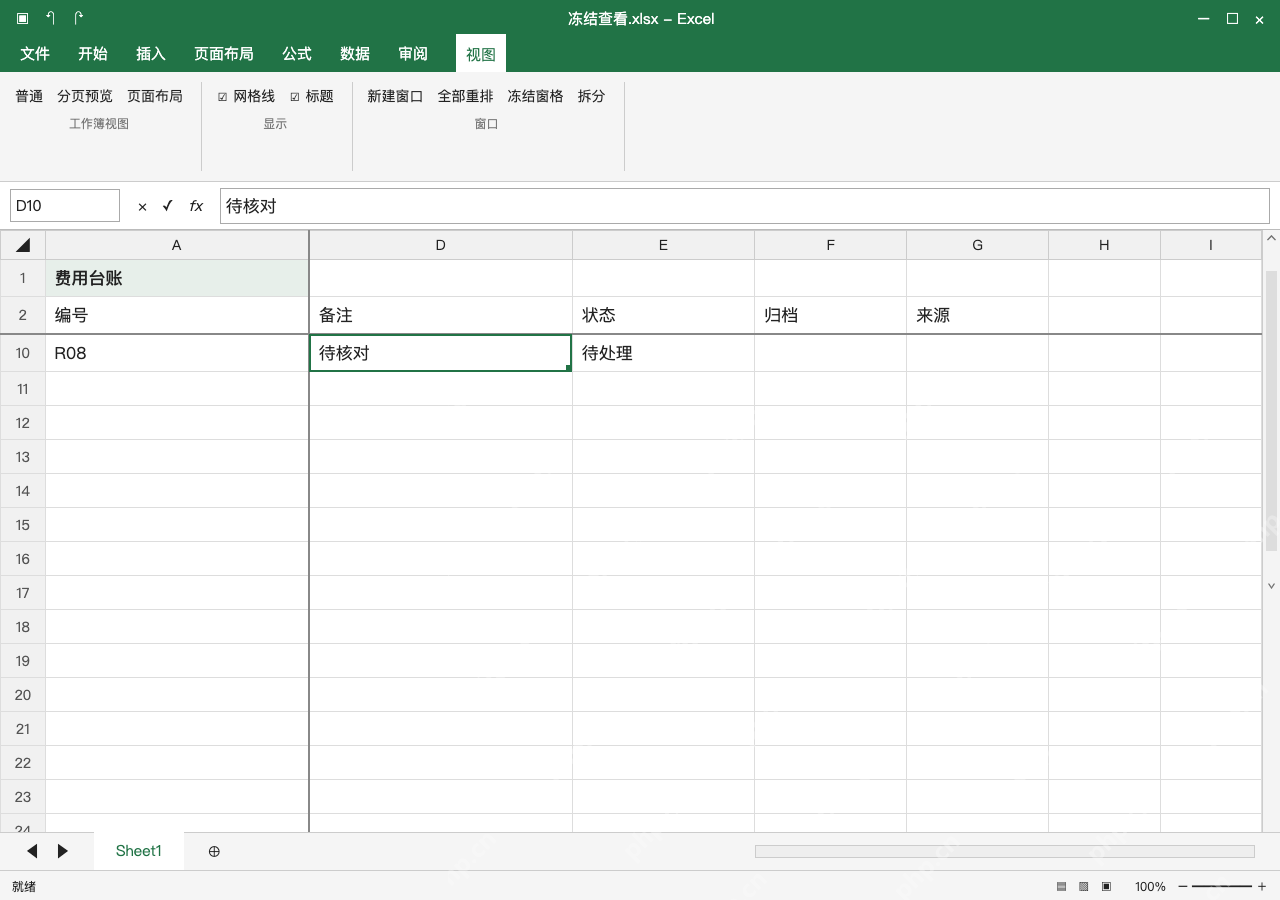Adjust the zoom slider in status bar
Viewport: 1280px width, 900px height.
(1222, 887)
